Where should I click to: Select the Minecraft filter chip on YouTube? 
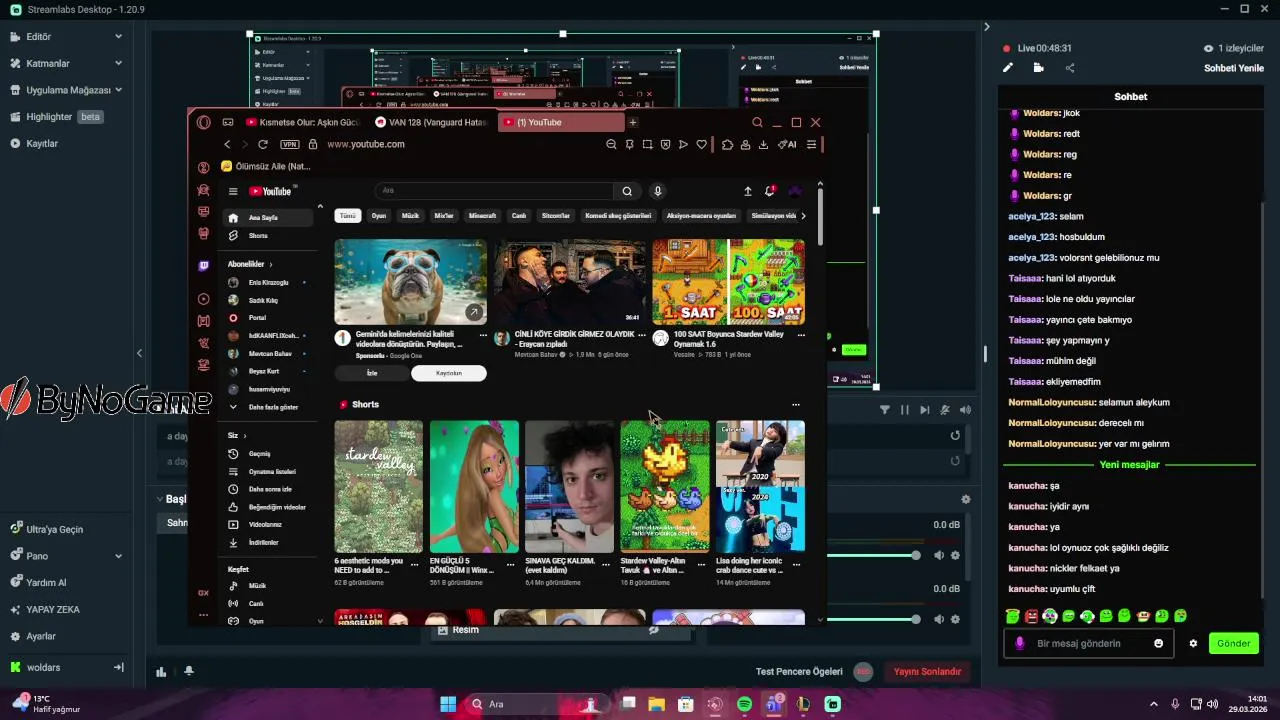[x=482, y=216]
